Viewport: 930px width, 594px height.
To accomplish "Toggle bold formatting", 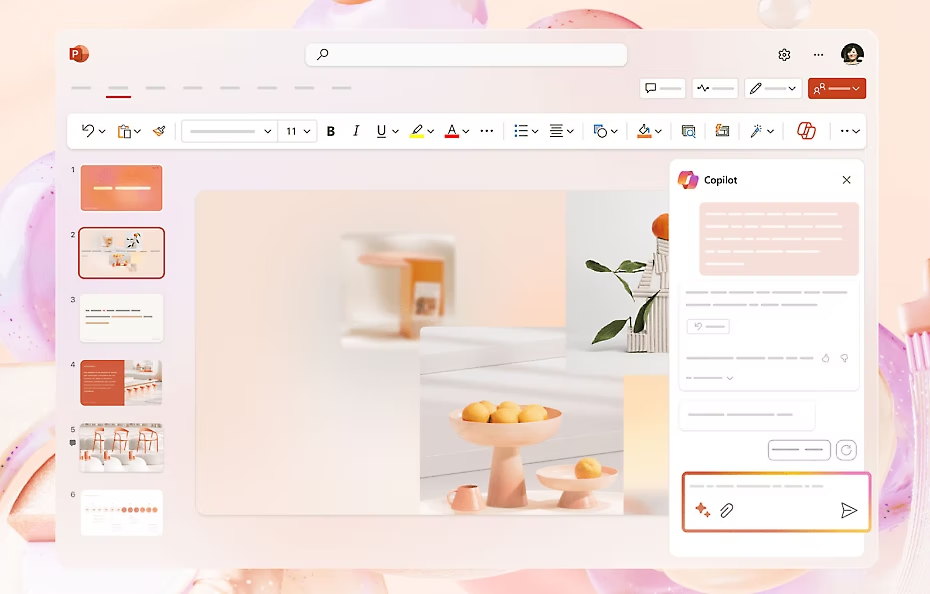I will 331,131.
